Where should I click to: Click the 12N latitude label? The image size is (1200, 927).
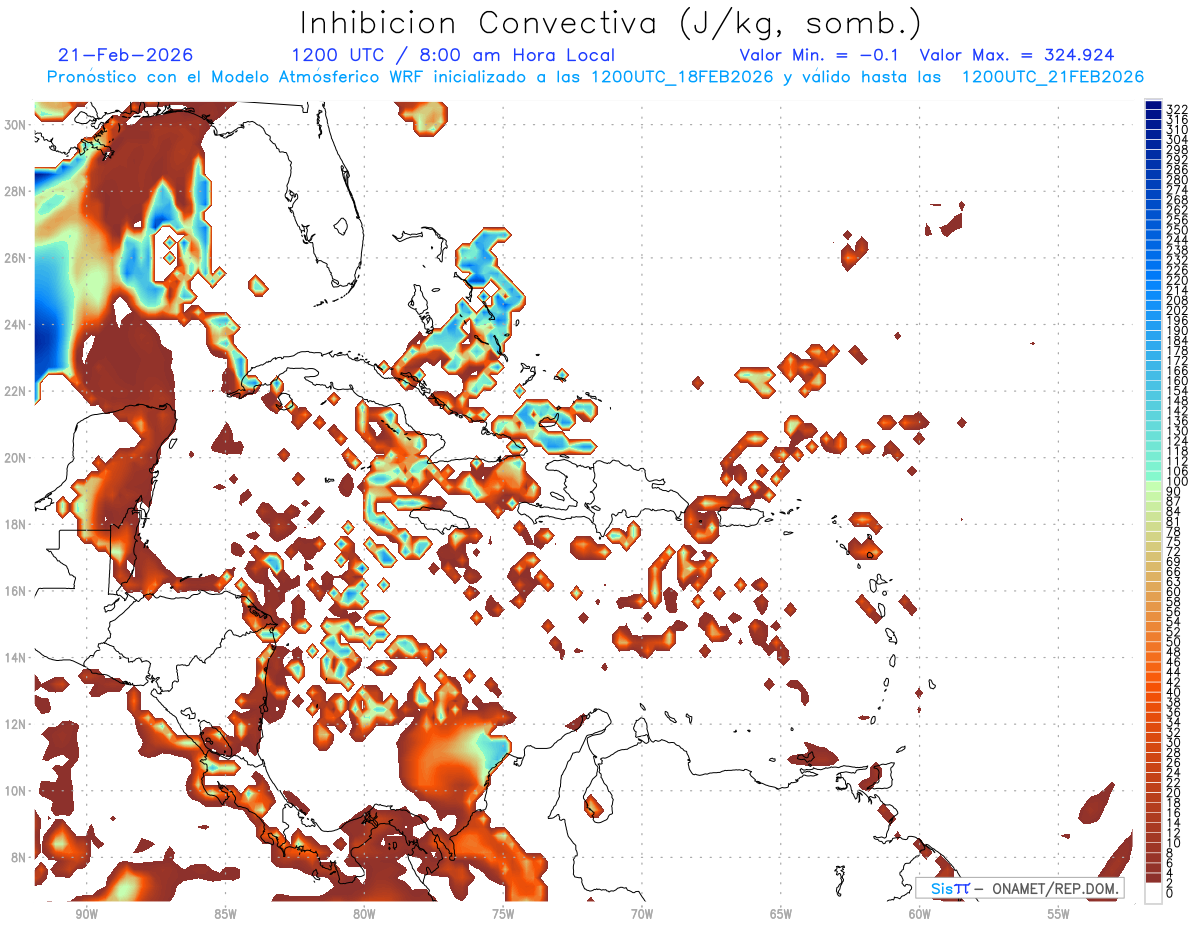14,724
